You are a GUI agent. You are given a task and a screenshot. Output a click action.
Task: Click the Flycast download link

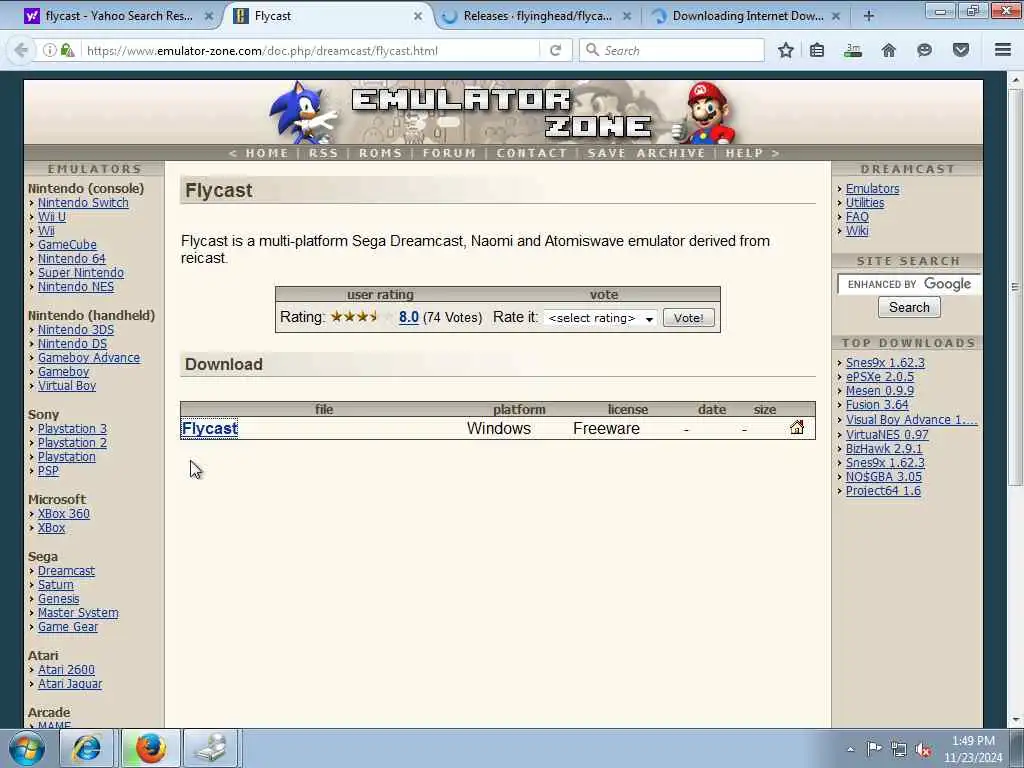(210, 428)
